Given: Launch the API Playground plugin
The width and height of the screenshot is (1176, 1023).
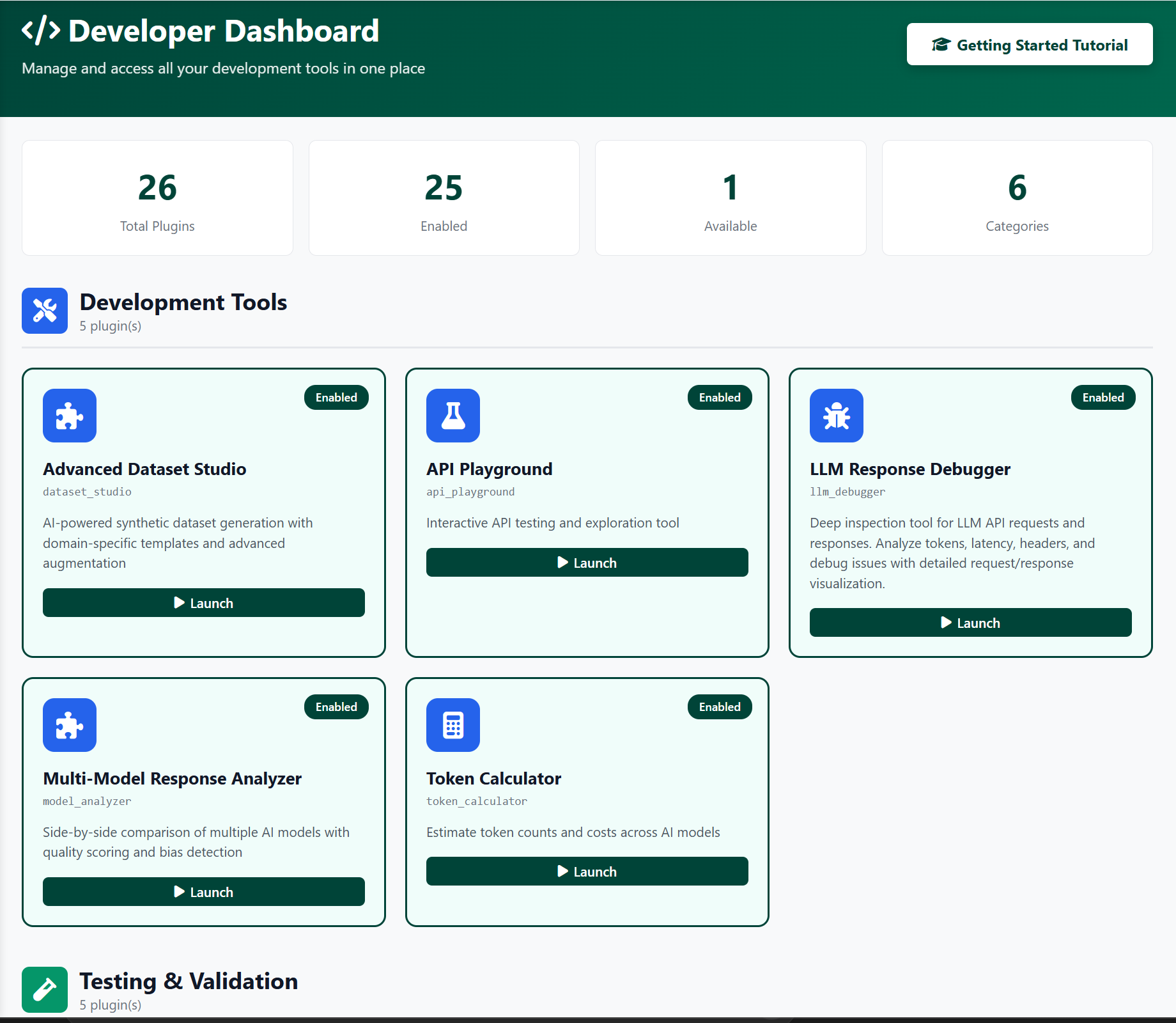Looking at the screenshot, I should (586, 563).
